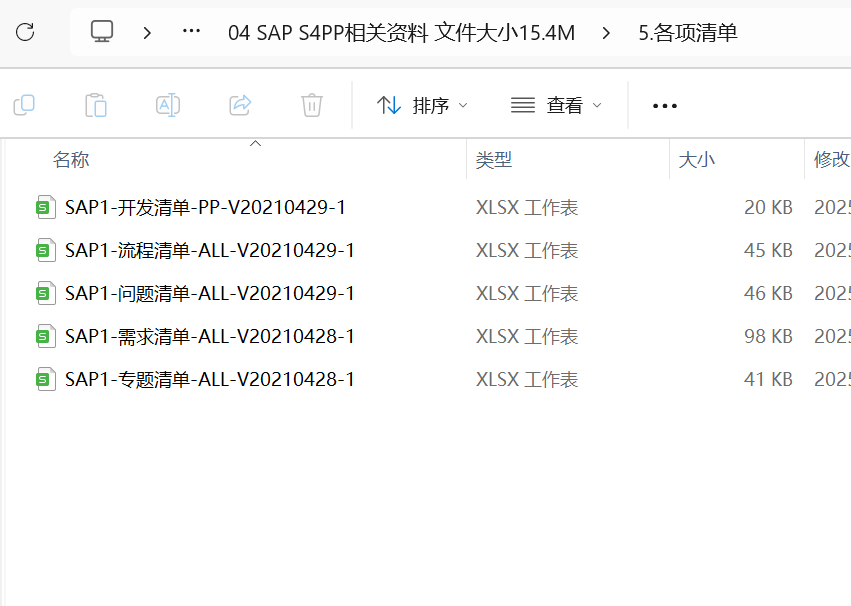Click the Copy icon in toolbar
The width and height of the screenshot is (851, 606).
24,105
